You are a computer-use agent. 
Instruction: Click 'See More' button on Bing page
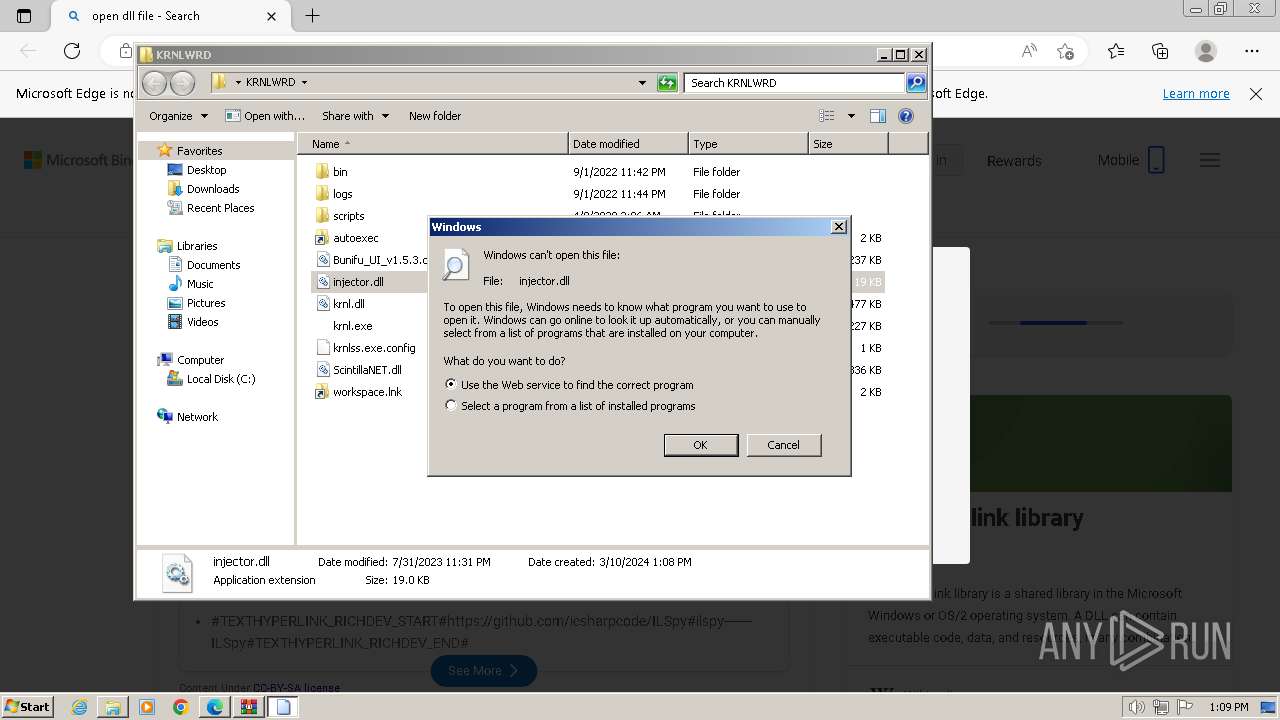(x=484, y=670)
